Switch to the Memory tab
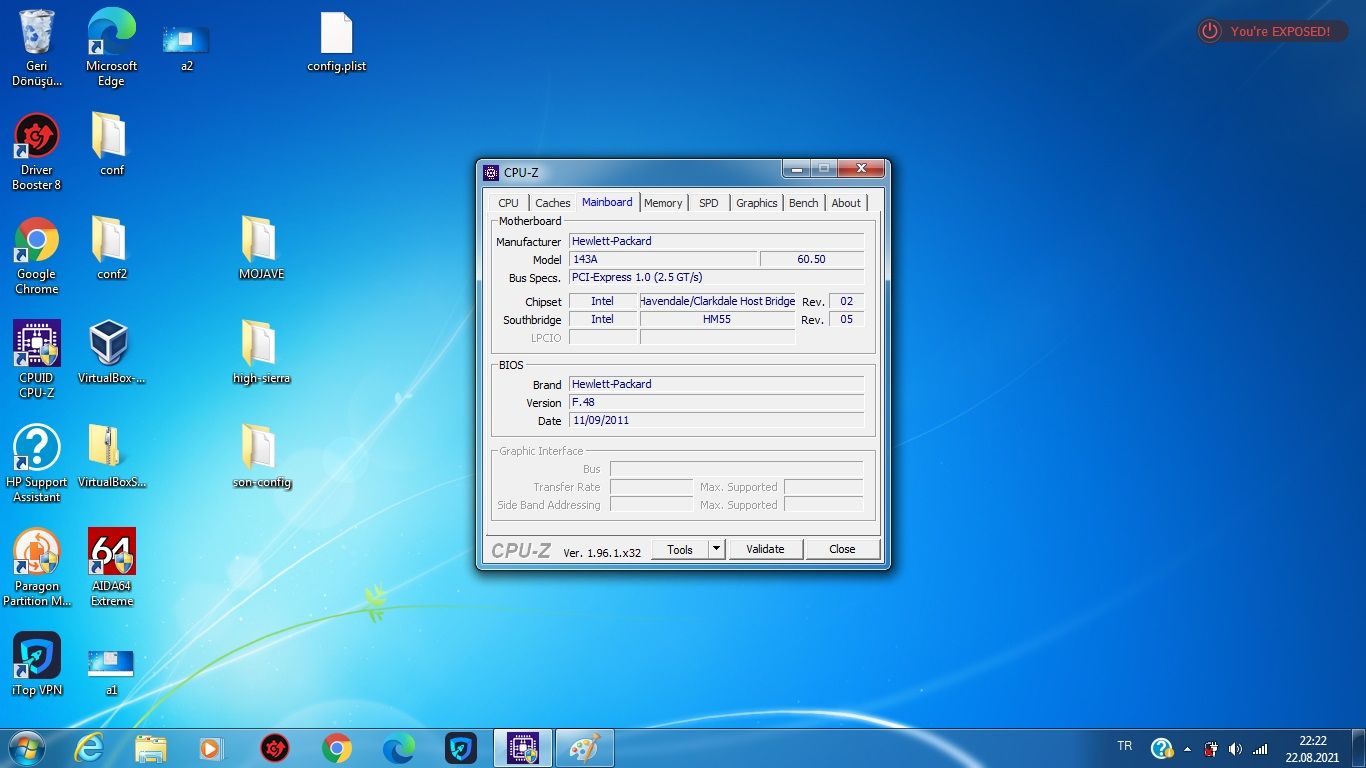Screen dimensions: 1366x768 [x=663, y=203]
